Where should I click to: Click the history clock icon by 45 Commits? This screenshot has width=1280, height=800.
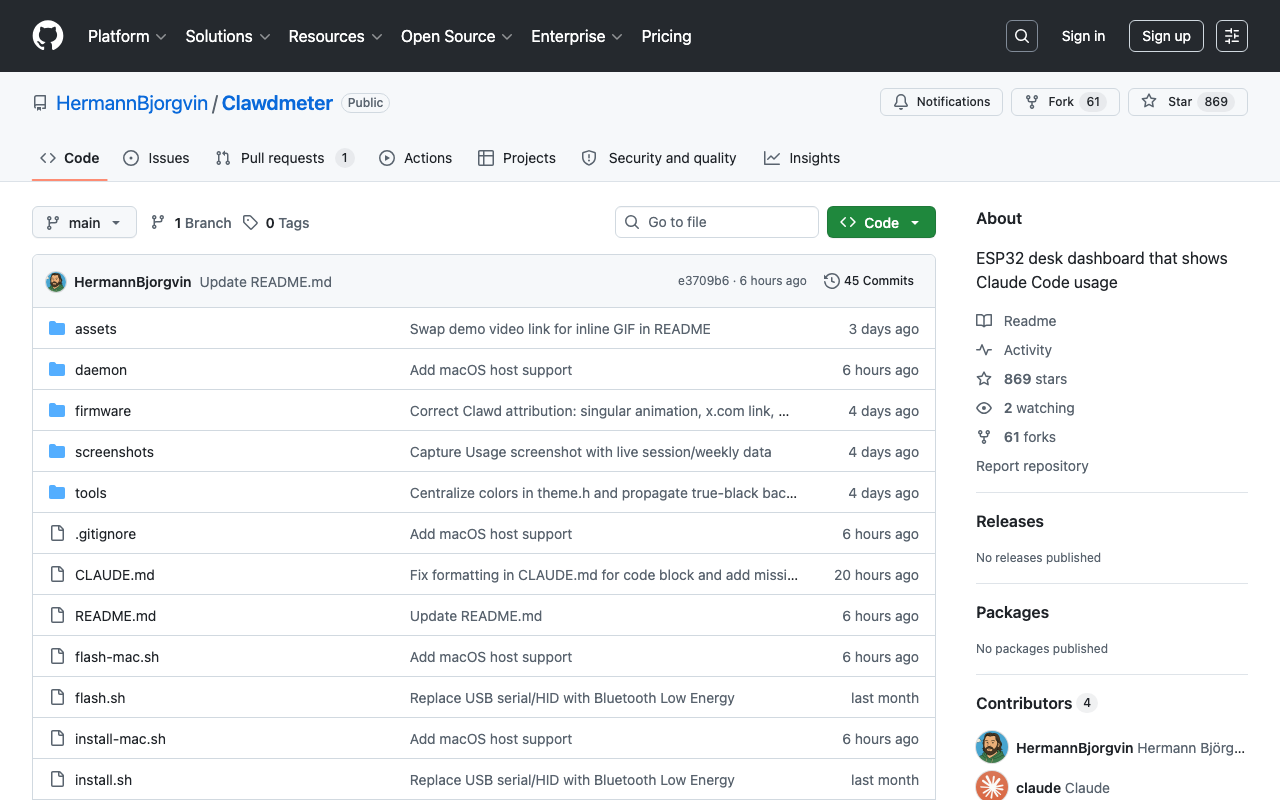pyautogui.click(x=832, y=281)
